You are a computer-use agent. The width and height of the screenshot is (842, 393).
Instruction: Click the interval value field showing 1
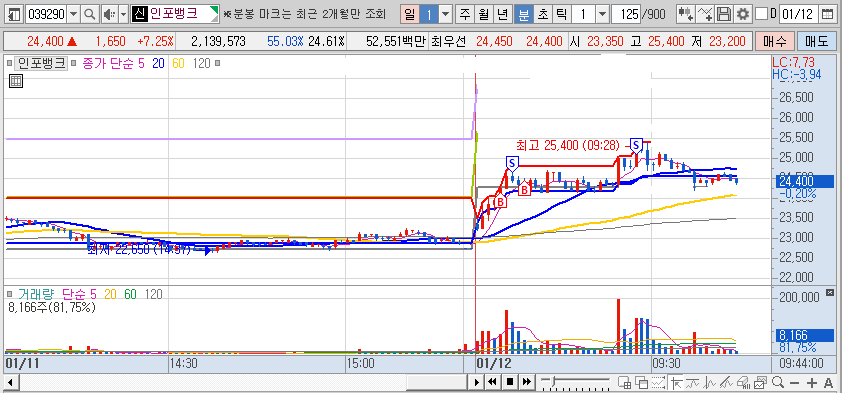pyautogui.click(x=582, y=13)
